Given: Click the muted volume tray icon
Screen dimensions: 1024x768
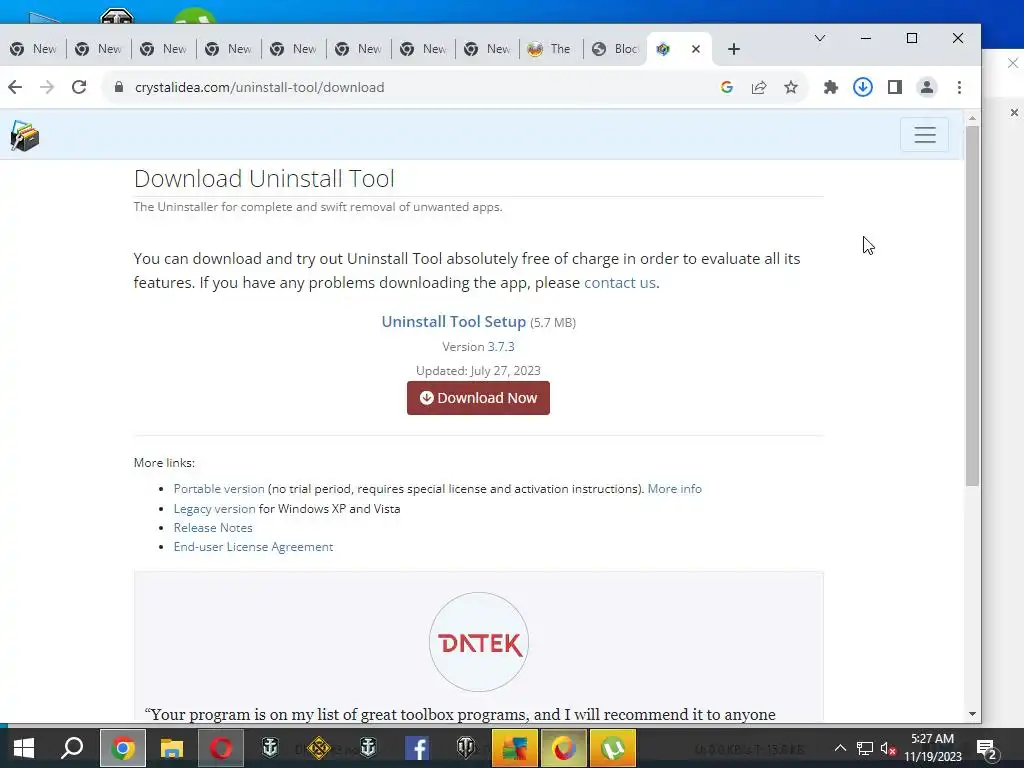Looking at the screenshot, I should pos(888,748).
